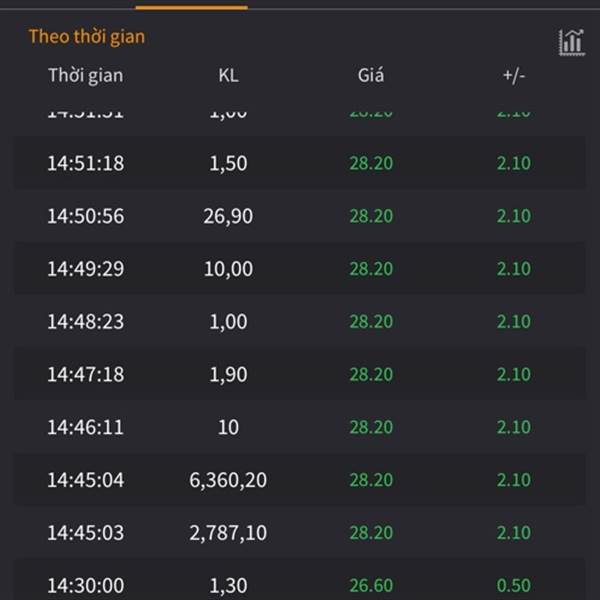600x600 pixels.
Task: Click volume 6,360,20 at 14:45:04
Action: click(228, 480)
